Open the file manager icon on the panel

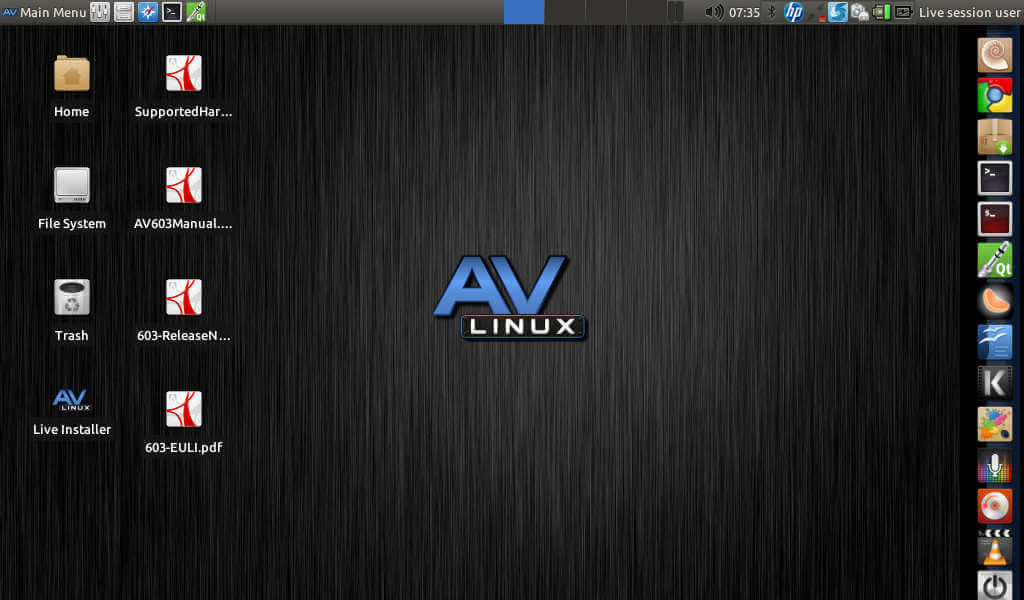click(x=124, y=12)
